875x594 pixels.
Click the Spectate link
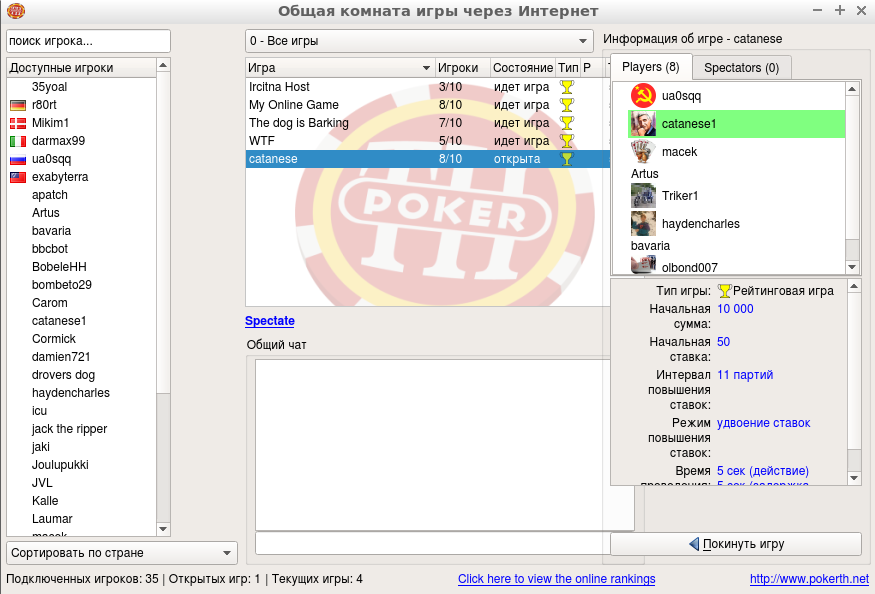(x=270, y=321)
